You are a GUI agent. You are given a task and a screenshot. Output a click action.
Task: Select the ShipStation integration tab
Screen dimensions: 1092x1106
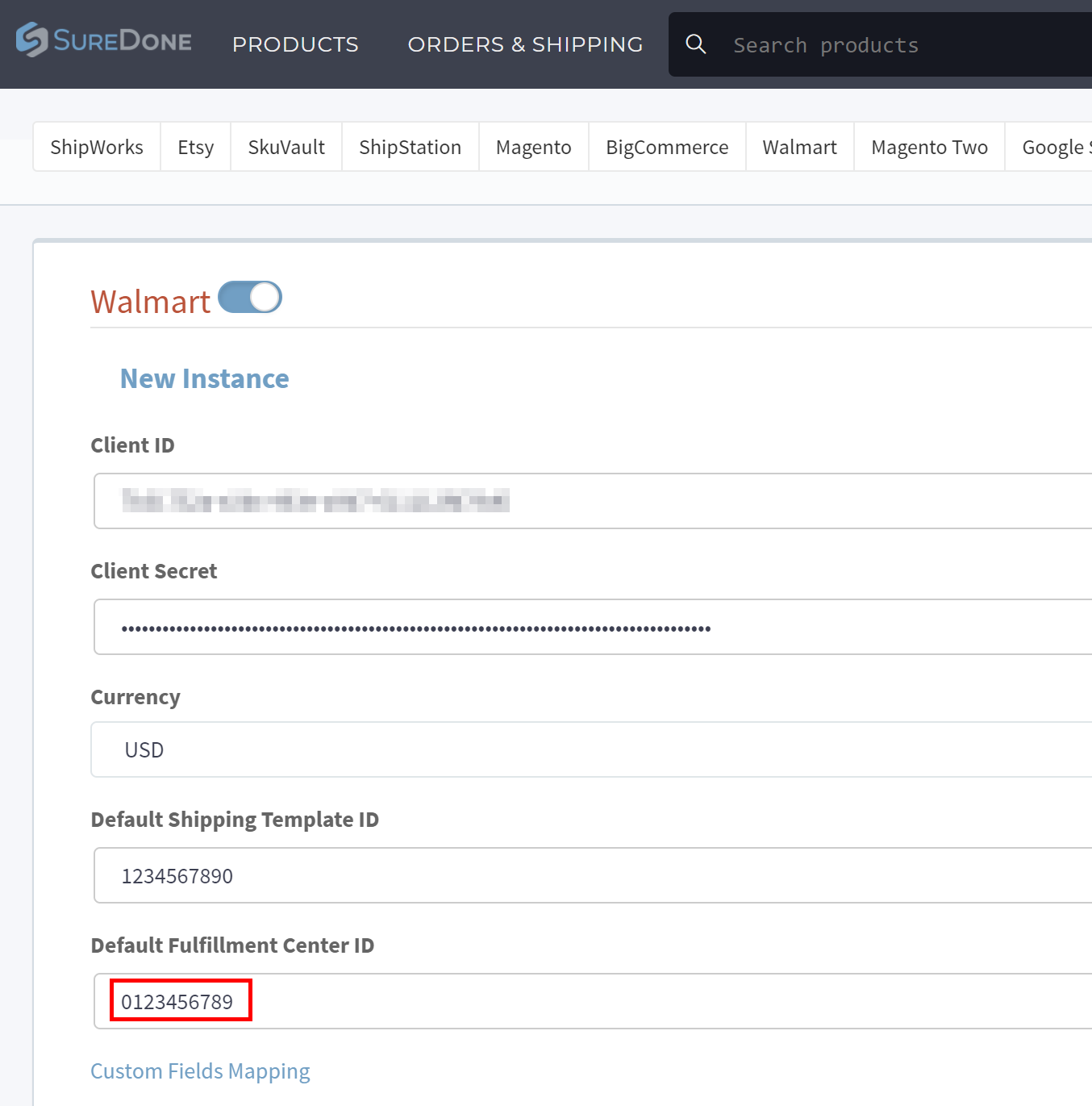[410, 146]
